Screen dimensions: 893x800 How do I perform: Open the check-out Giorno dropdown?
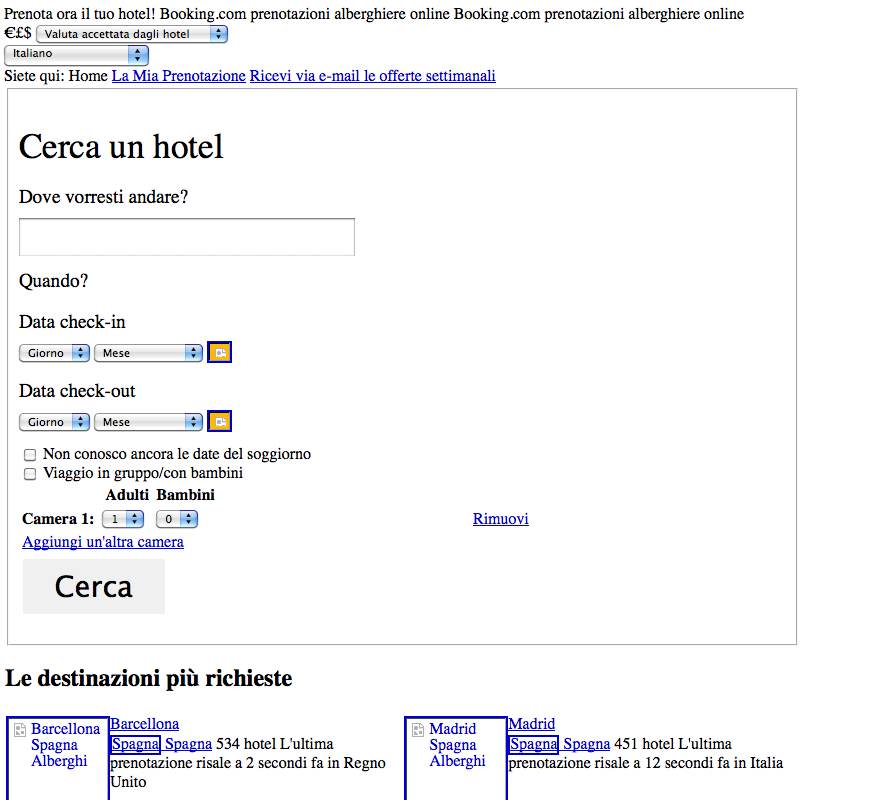coord(54,422)
